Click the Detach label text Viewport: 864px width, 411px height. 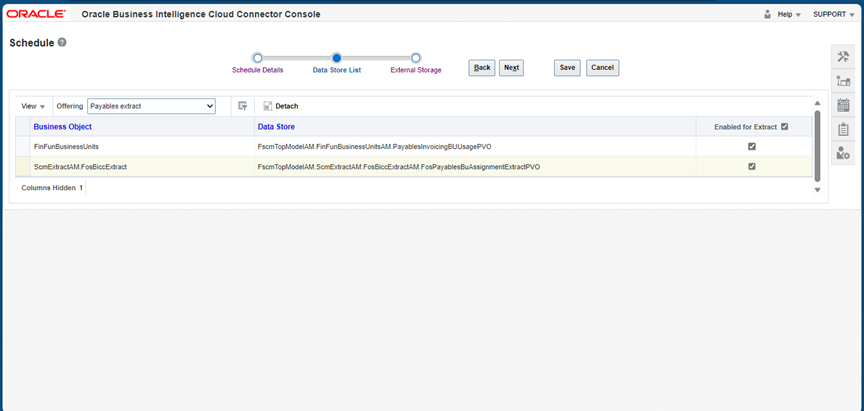click(287, 106)
